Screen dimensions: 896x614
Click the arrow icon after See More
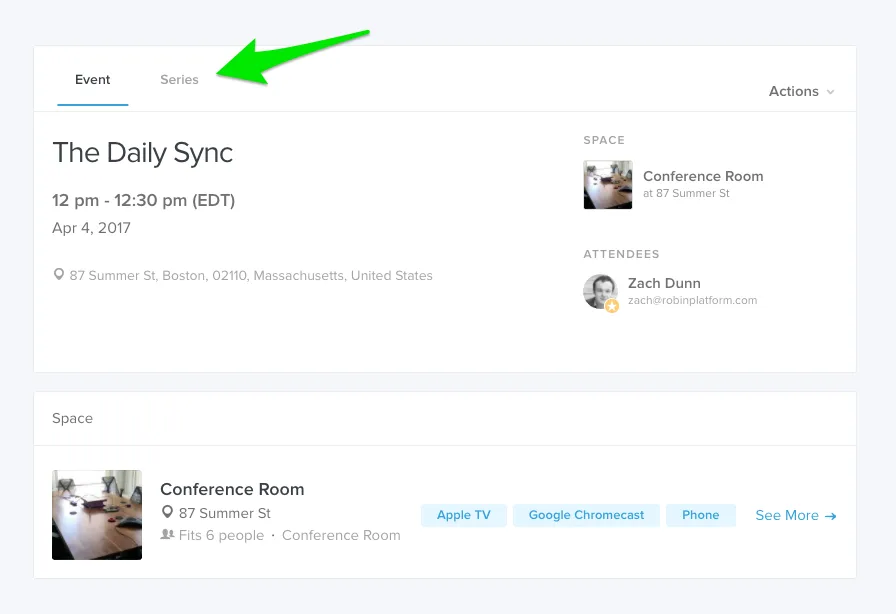[831, 516]
